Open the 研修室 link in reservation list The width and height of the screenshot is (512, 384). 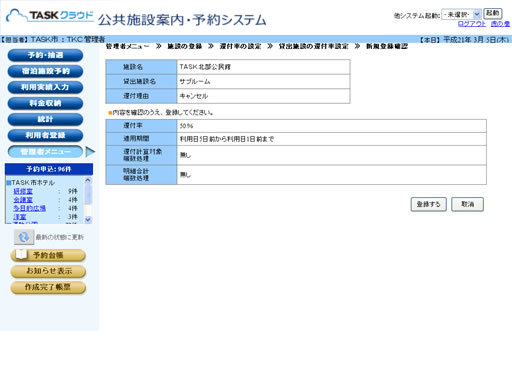click(23, 191)
